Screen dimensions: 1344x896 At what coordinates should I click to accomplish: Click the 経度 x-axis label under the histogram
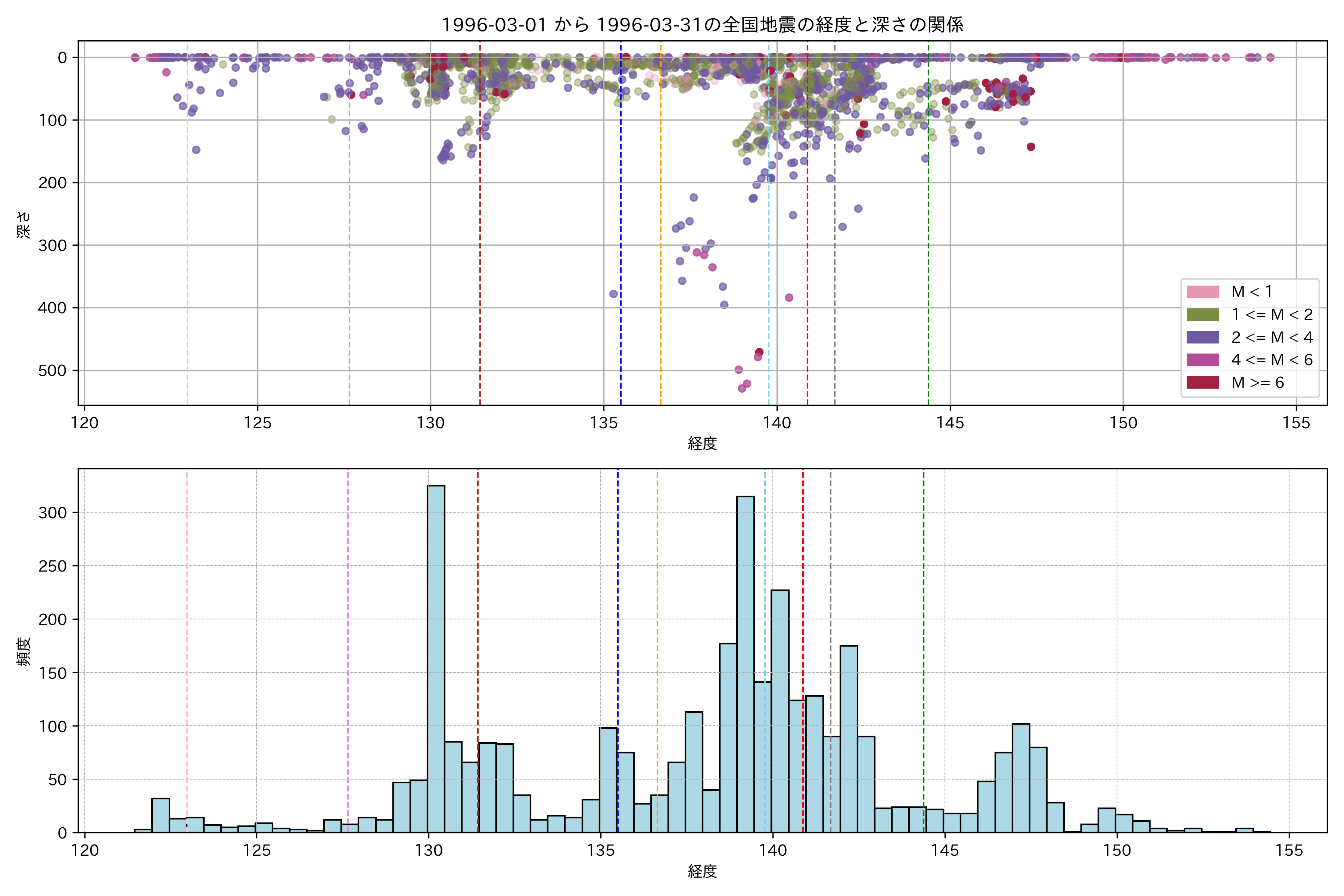[x=702, y=871]
